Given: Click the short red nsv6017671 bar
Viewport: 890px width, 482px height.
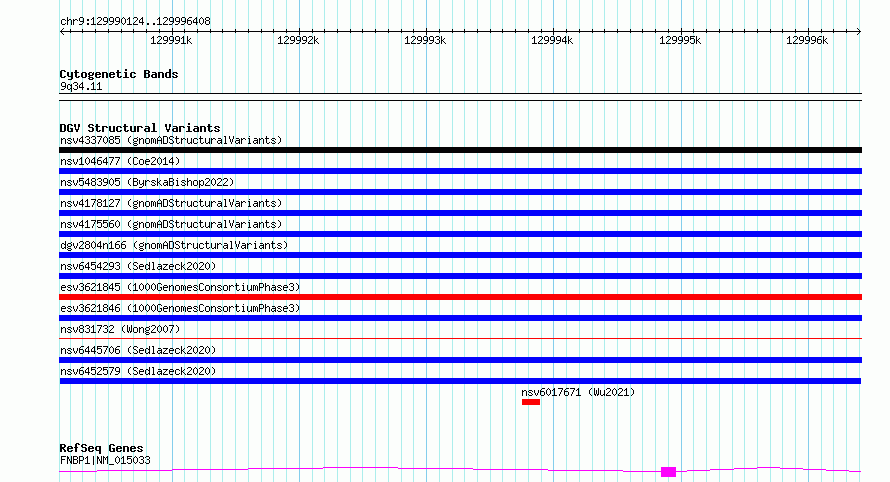Looking at the screenshot, I should [531, 402].
